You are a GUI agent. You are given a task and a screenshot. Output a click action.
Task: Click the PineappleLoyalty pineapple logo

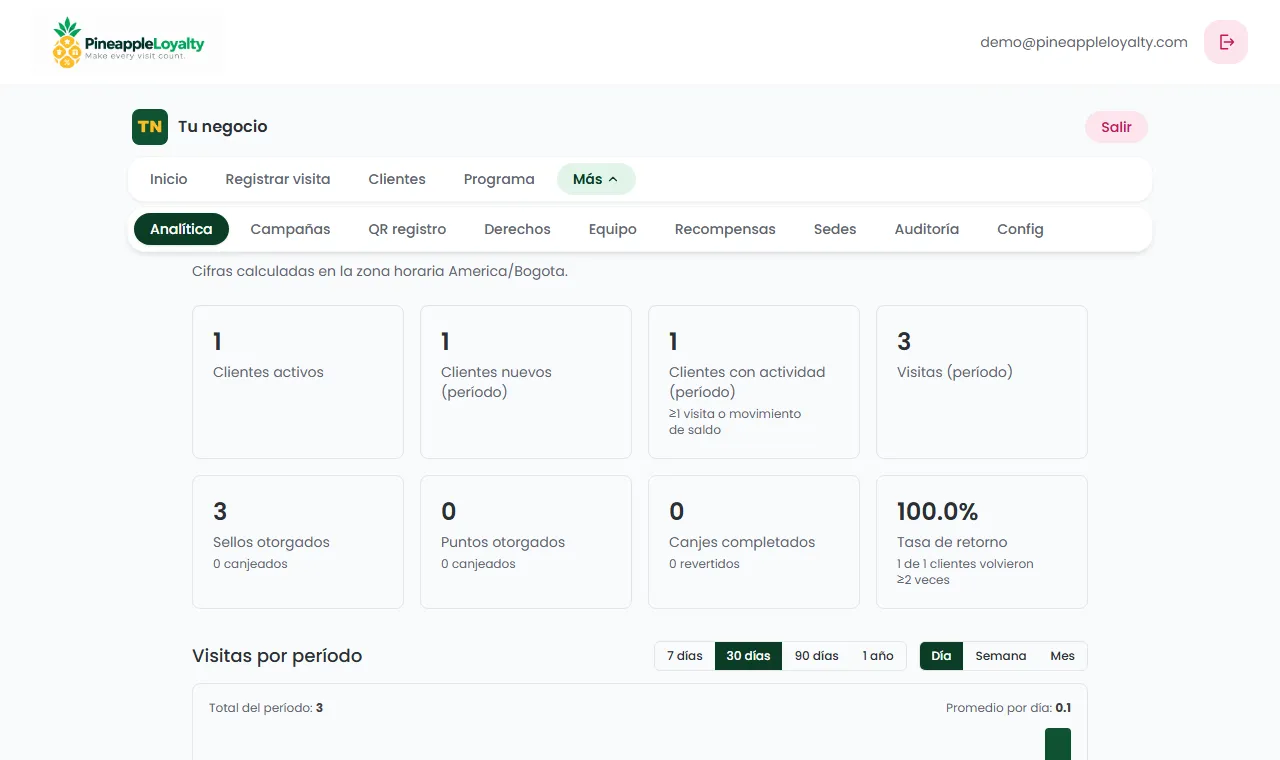(127, 42)
